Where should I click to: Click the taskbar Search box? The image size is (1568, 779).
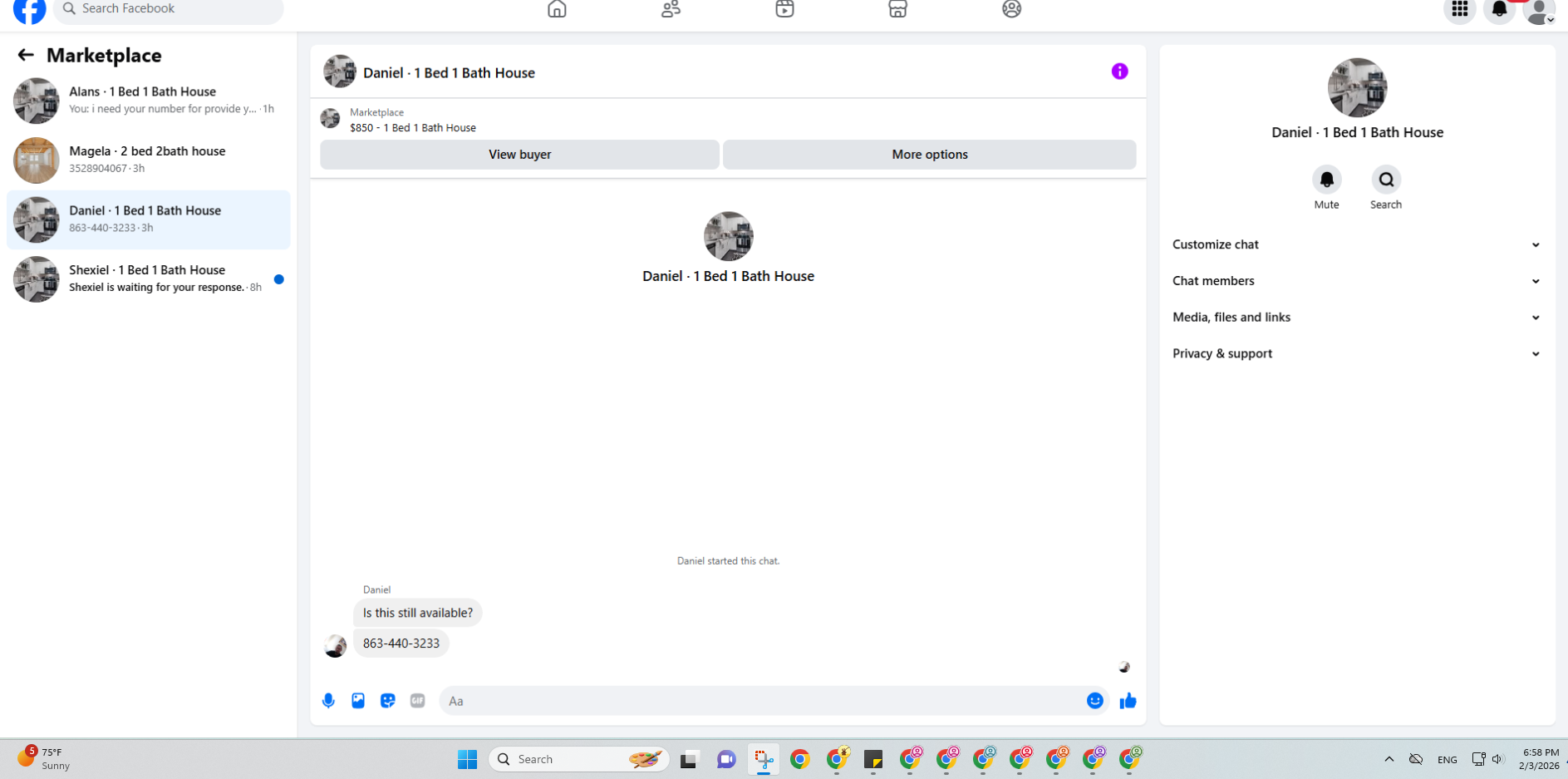[579, 759]
